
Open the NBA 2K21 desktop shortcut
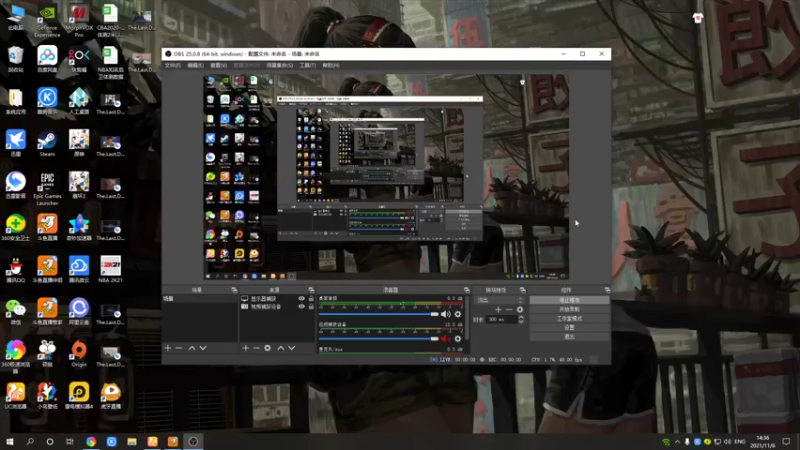(110, 269)
